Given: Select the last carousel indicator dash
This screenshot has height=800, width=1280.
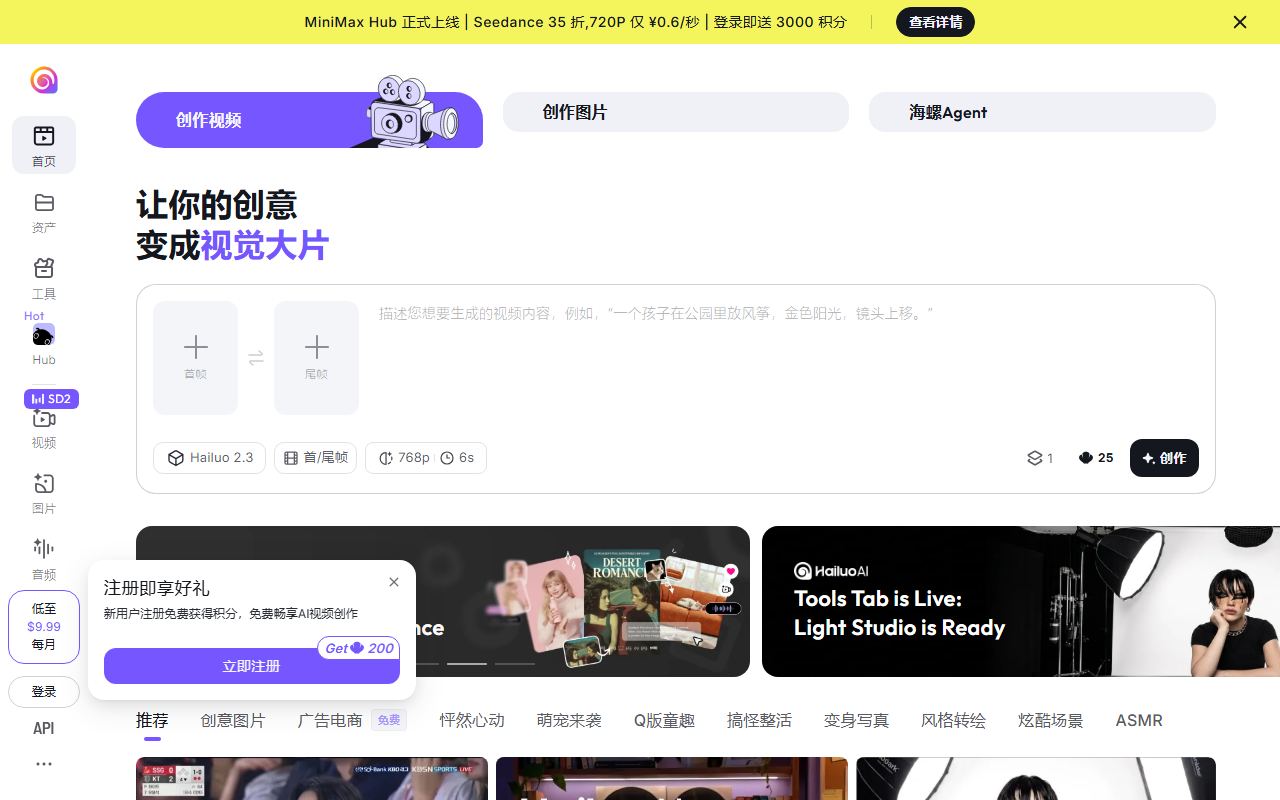Looking at the screenshot, I should tap(515, 664).
